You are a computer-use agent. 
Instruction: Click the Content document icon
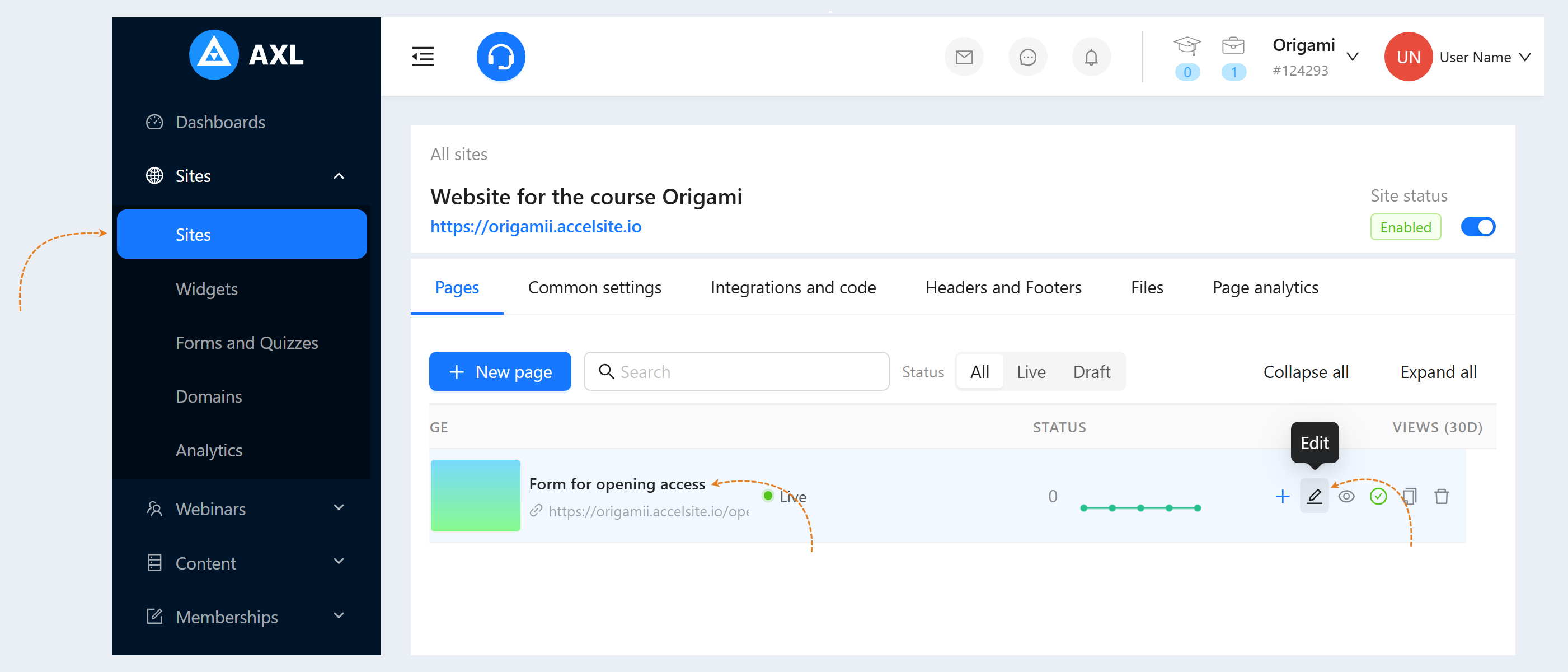click(154, 562)
